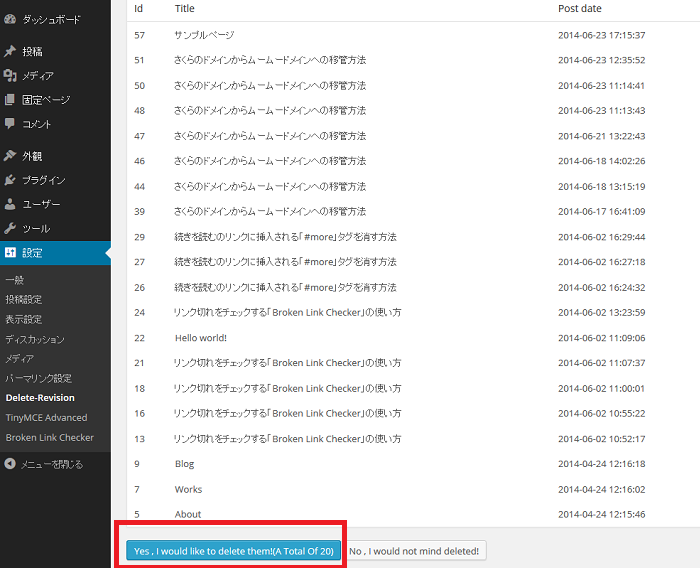Viewport: 700px width, 568px height.
Task: Click Yes, I would like to delete them button
Action: tap(233, 551)
